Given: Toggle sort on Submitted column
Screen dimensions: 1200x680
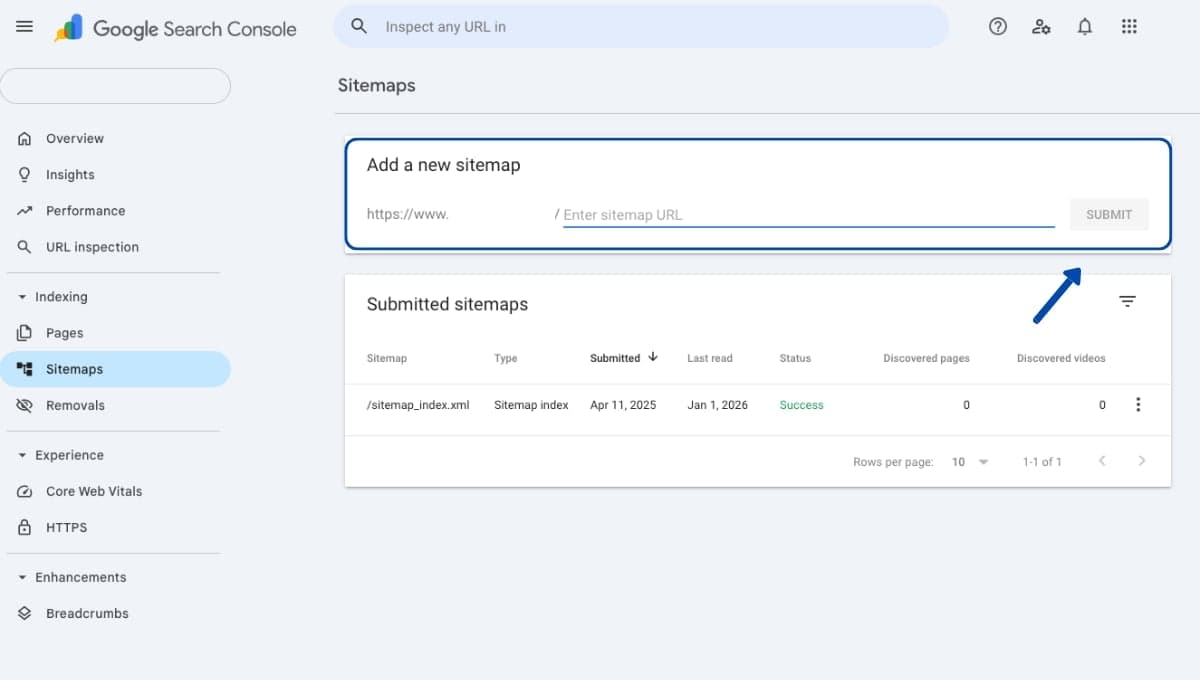Looking at the screenshot, I should coord(624,357).
